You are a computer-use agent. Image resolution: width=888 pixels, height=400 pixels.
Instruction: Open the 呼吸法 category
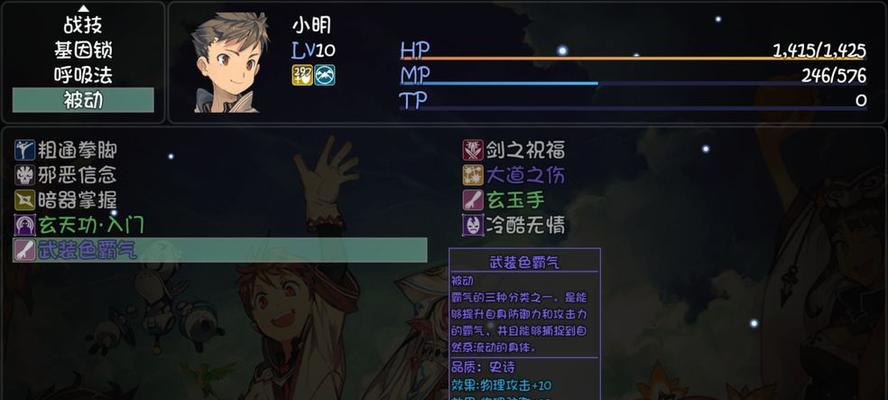83,75
